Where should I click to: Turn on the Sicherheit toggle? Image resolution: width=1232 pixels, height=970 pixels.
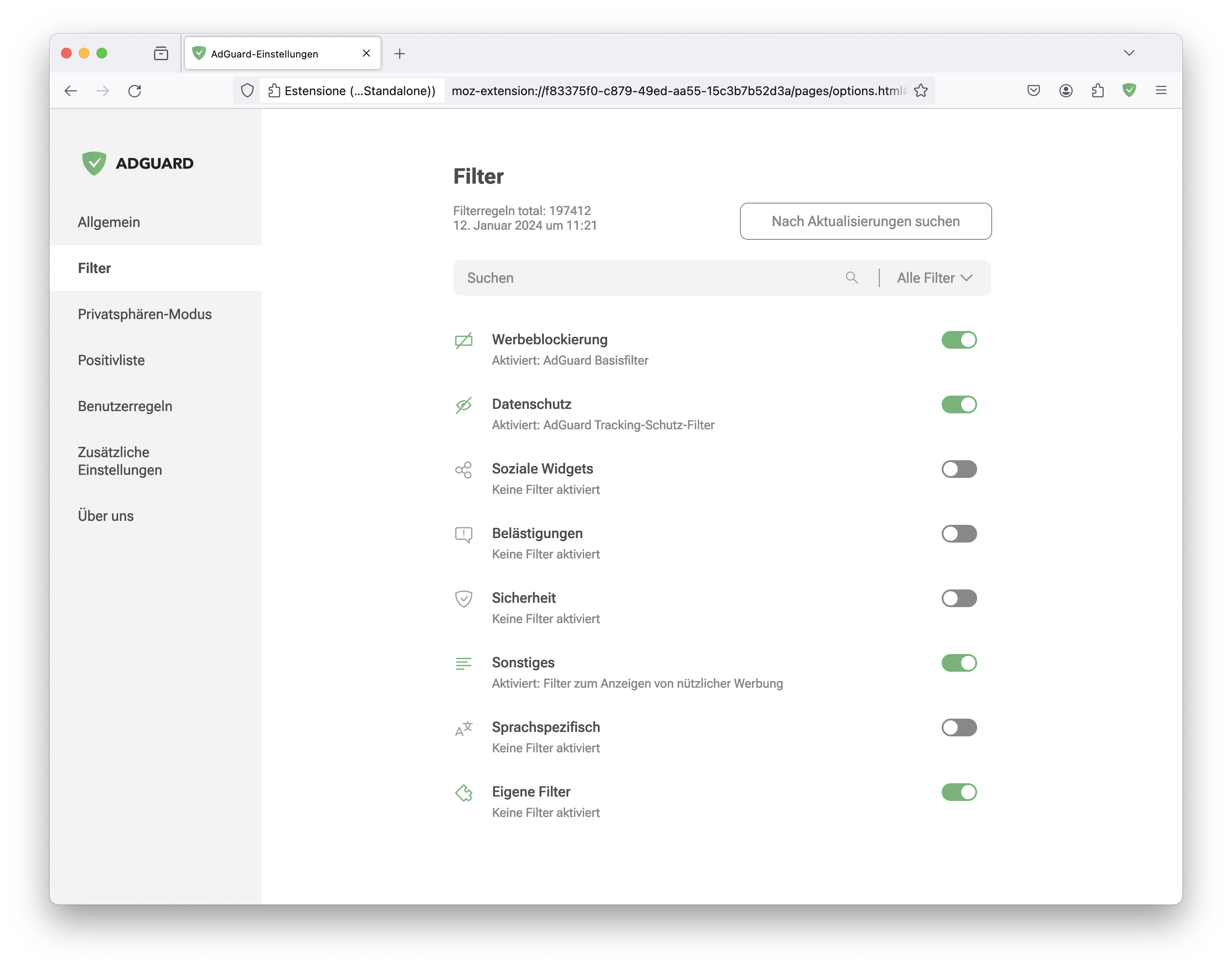click(x=959, y=598)
